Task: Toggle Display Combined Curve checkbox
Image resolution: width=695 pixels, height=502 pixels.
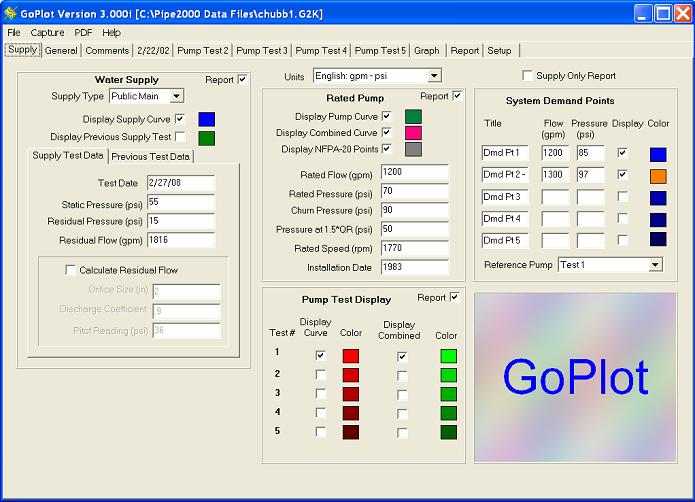Action: coord(387,132)
